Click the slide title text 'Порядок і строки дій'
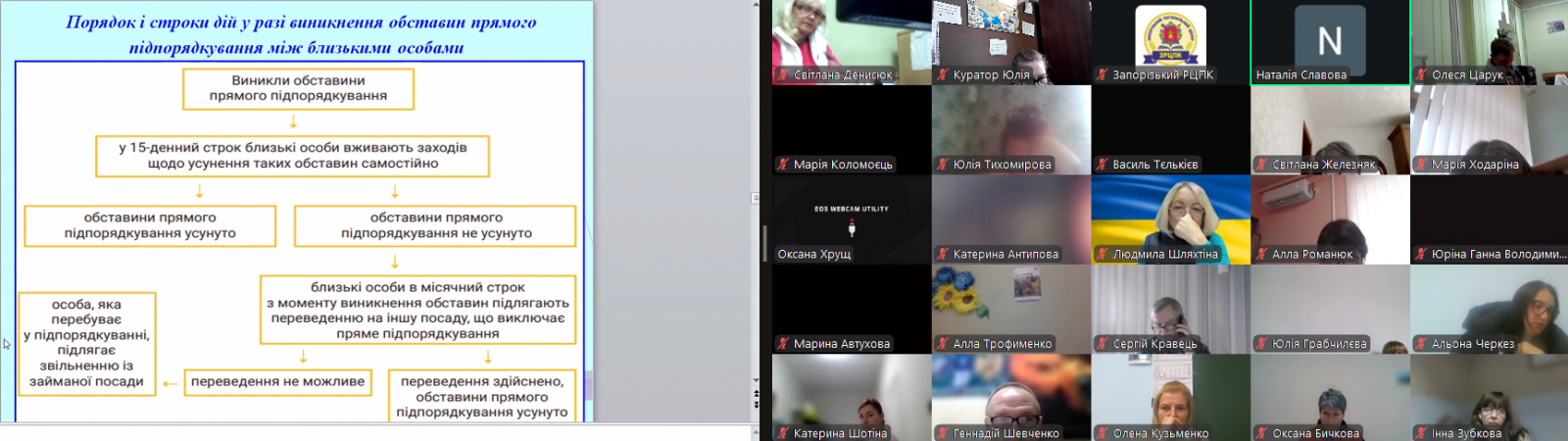1568x441 pixels. (x=301, y=23)
